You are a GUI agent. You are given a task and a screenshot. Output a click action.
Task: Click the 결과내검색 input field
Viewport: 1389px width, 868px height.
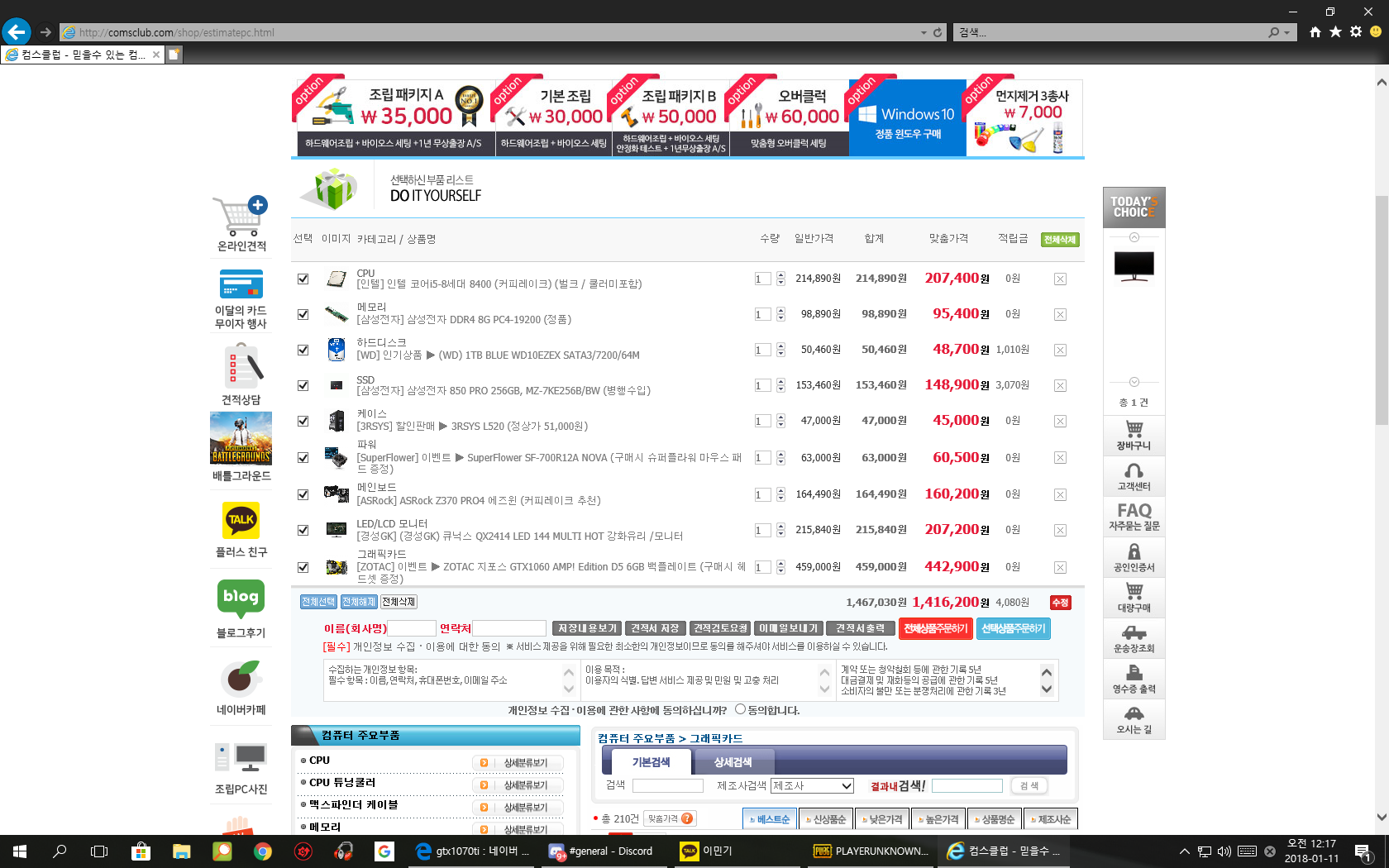point(967,786)
